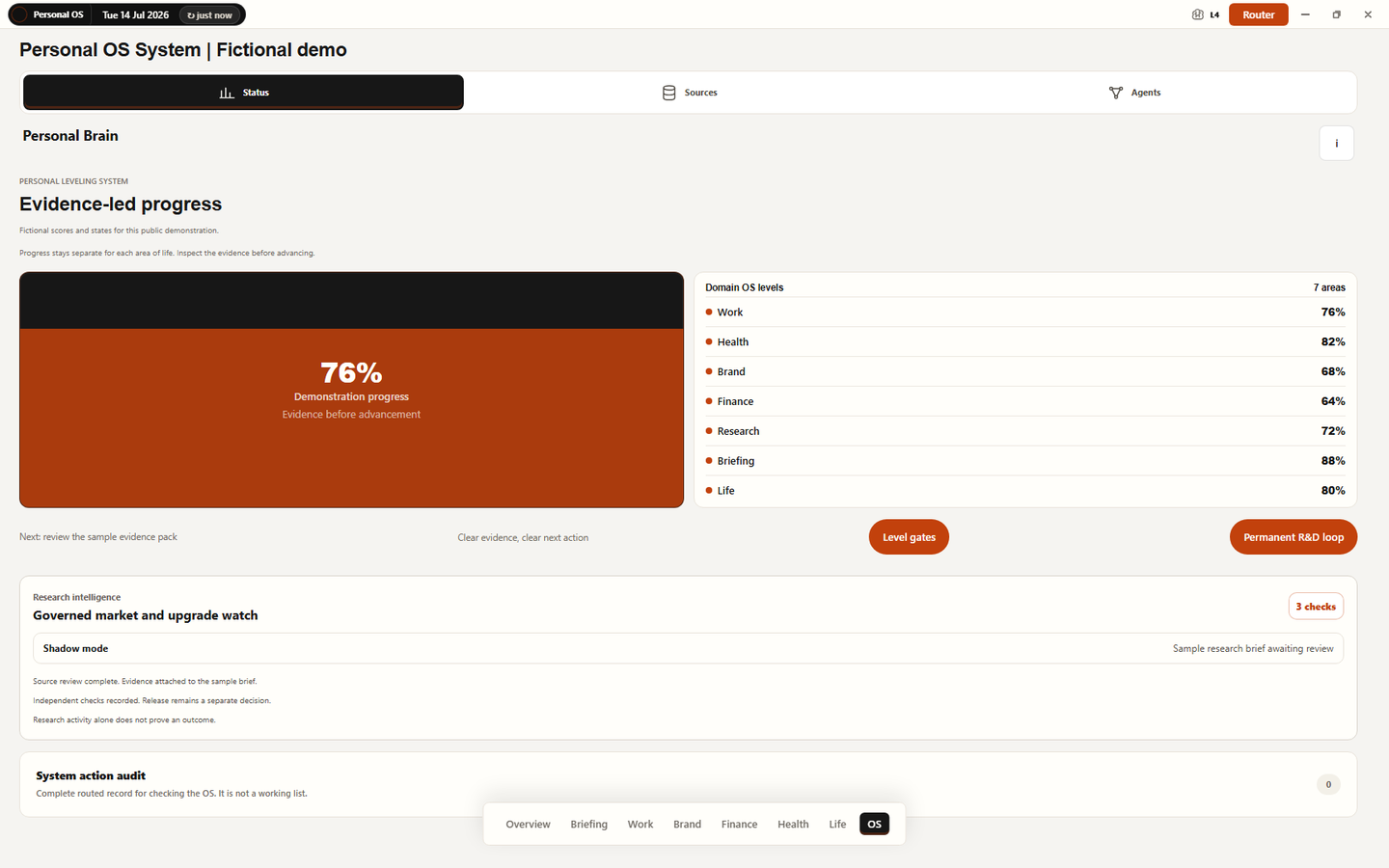Image resolution: width=1389 pixels, height=868 pixels.
Task: Click 'Next: review the sample evidence pack'
Action: pos(98,537)
